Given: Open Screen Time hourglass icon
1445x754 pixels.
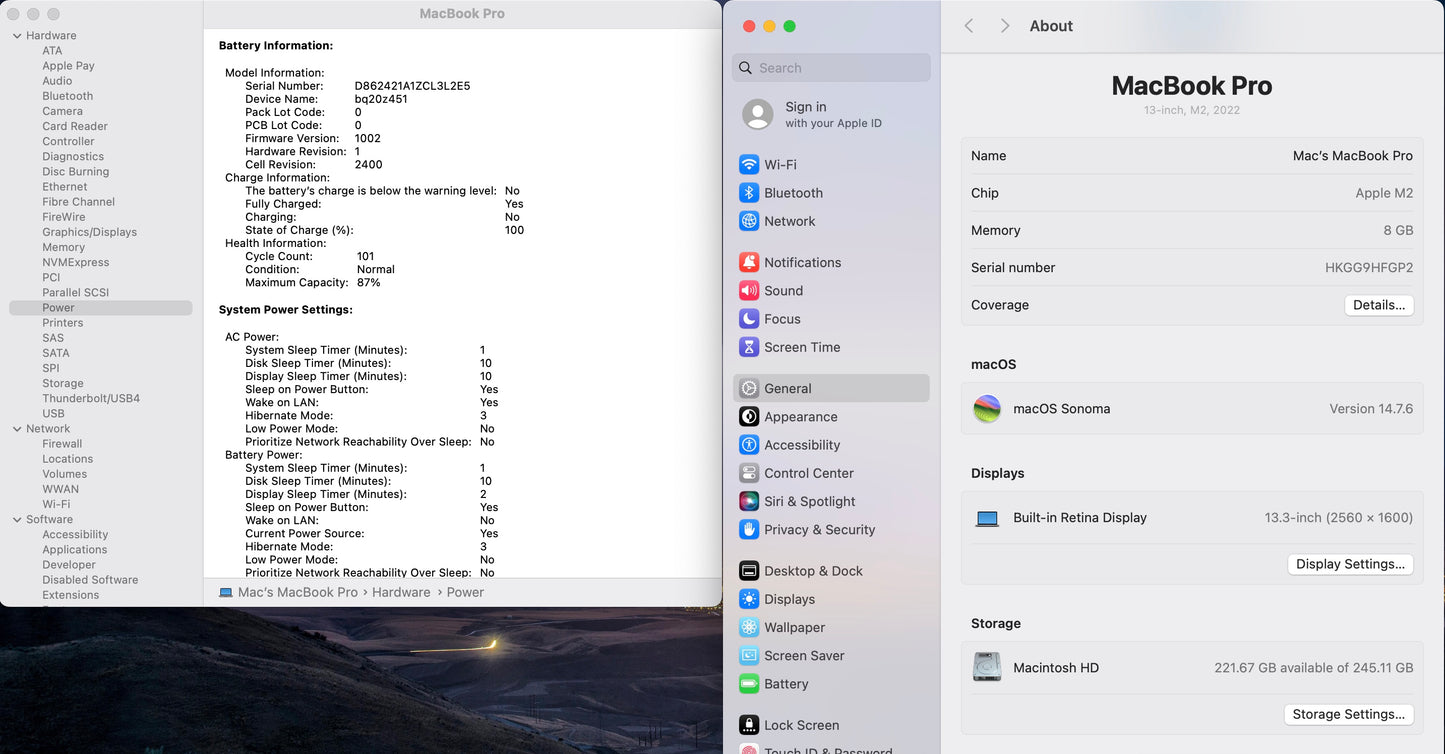Looking at the screenshot, I should tap(748, 347).
